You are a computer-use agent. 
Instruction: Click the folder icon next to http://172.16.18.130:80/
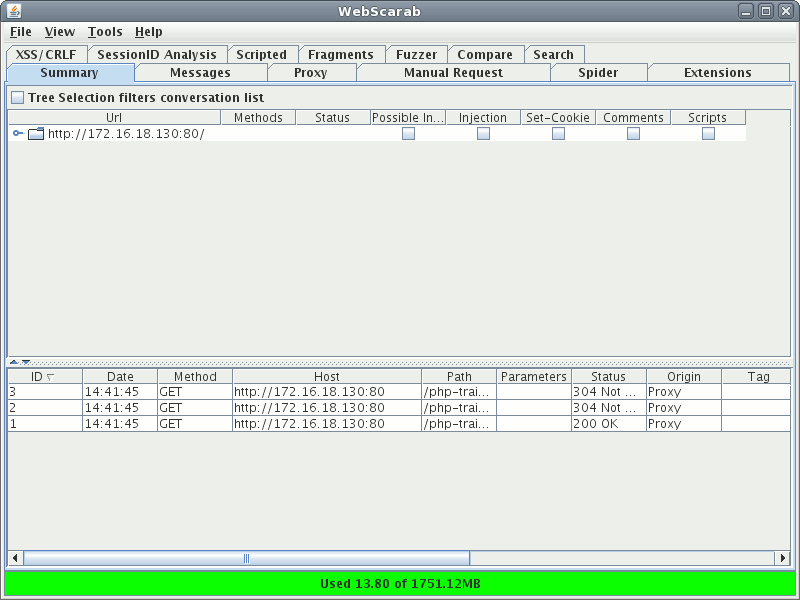pyautogui.click(x=34, y=132)
